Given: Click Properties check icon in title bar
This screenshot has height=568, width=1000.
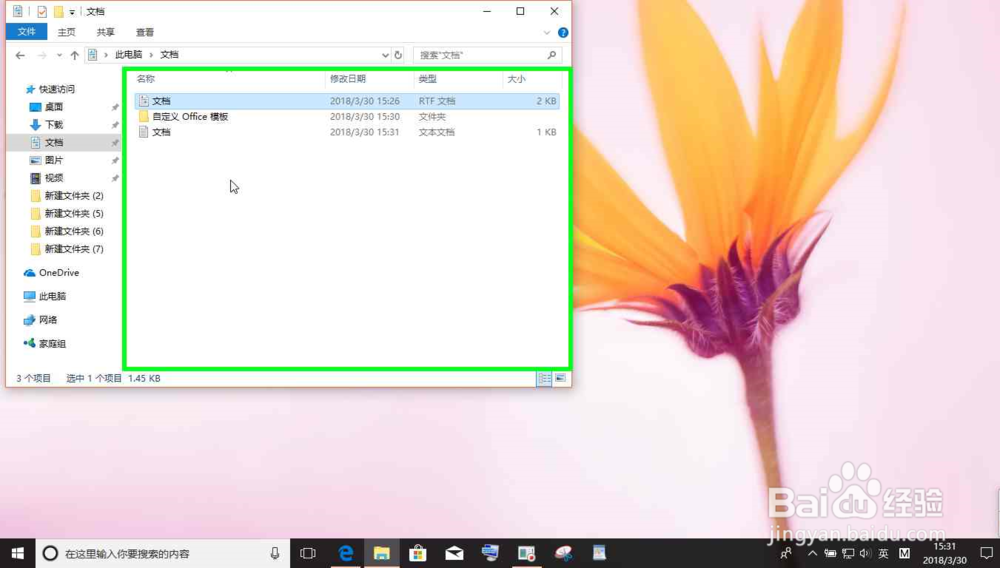Looking at the screenshot, I should (41, 11).
